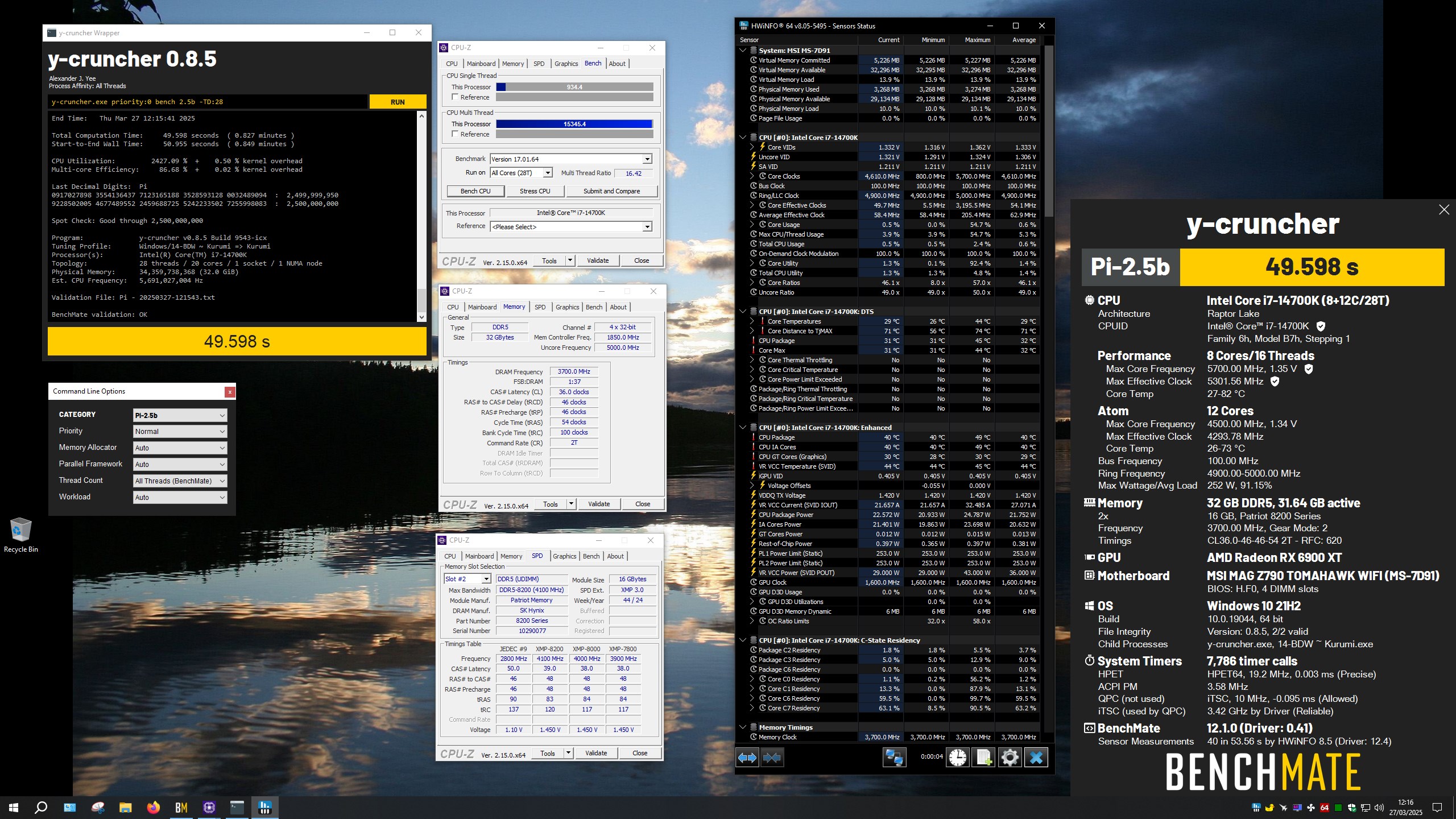Viewport: 1456px width, 819px height.
Task: Open HWiNFO sensor settings gear icon
Action: pos(1010,758)
